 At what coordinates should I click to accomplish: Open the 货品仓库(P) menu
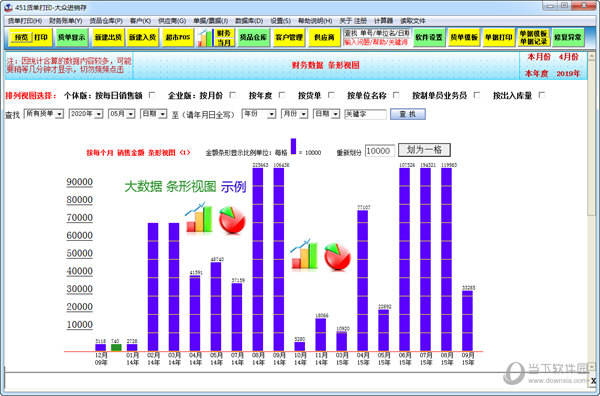click(106, 21)
